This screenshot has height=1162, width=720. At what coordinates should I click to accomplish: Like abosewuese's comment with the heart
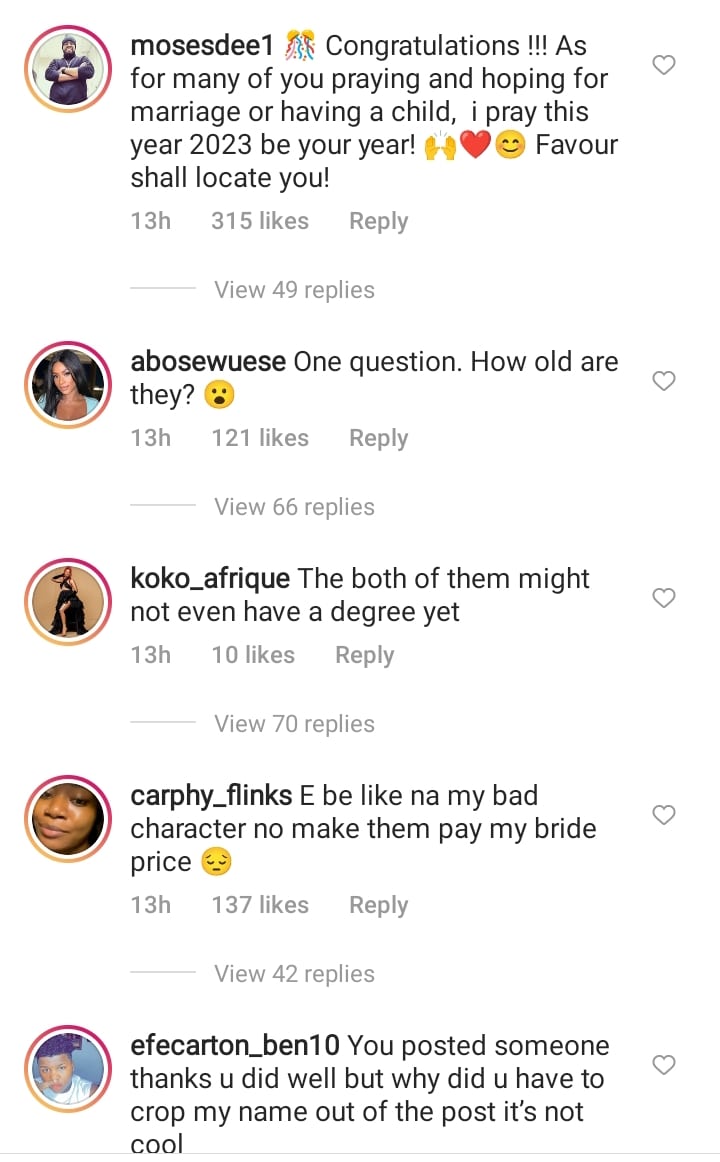pos(664,381)
